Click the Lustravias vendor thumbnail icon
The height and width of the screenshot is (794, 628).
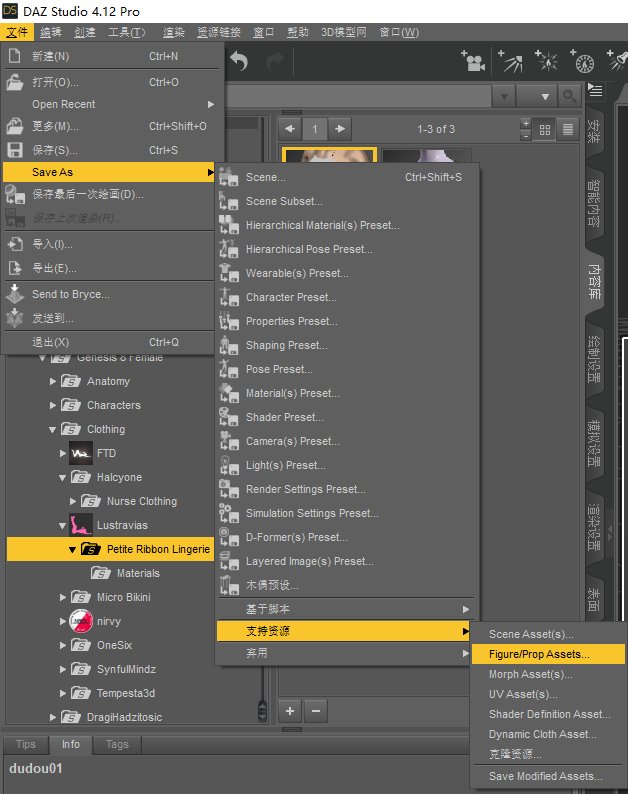tap(81, 525)
